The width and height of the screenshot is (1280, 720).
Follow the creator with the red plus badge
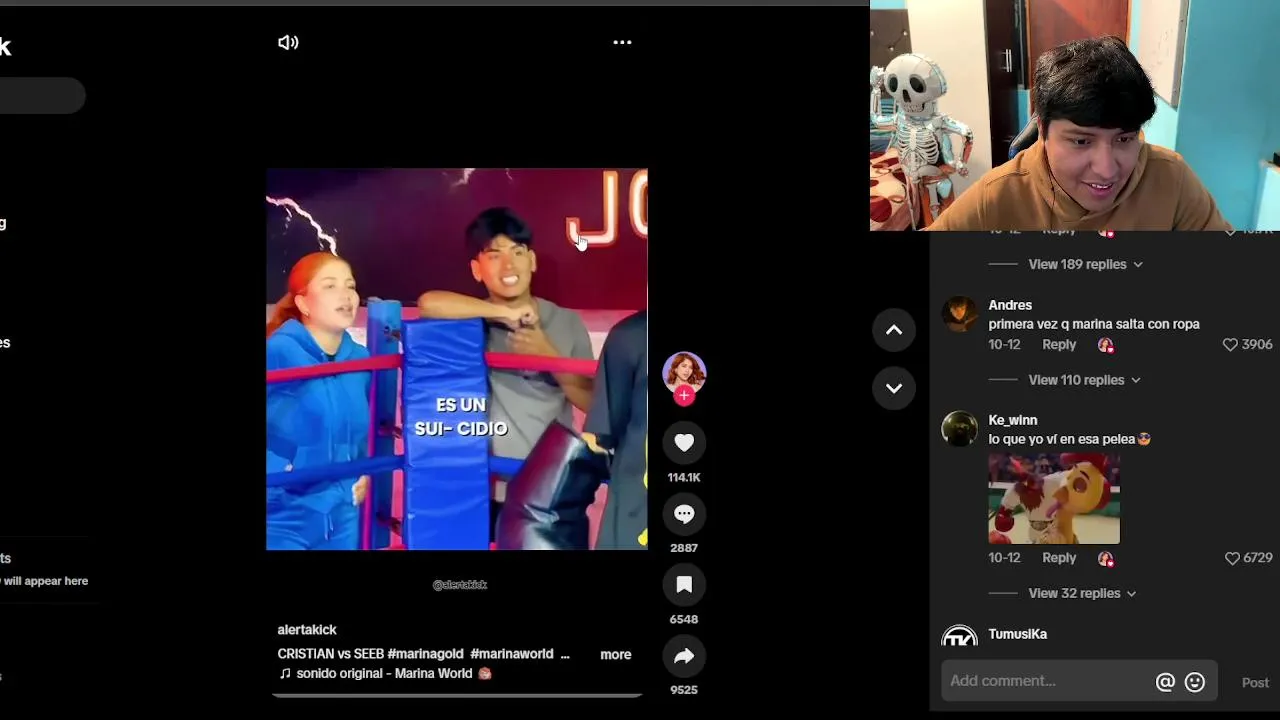(684, 396)
